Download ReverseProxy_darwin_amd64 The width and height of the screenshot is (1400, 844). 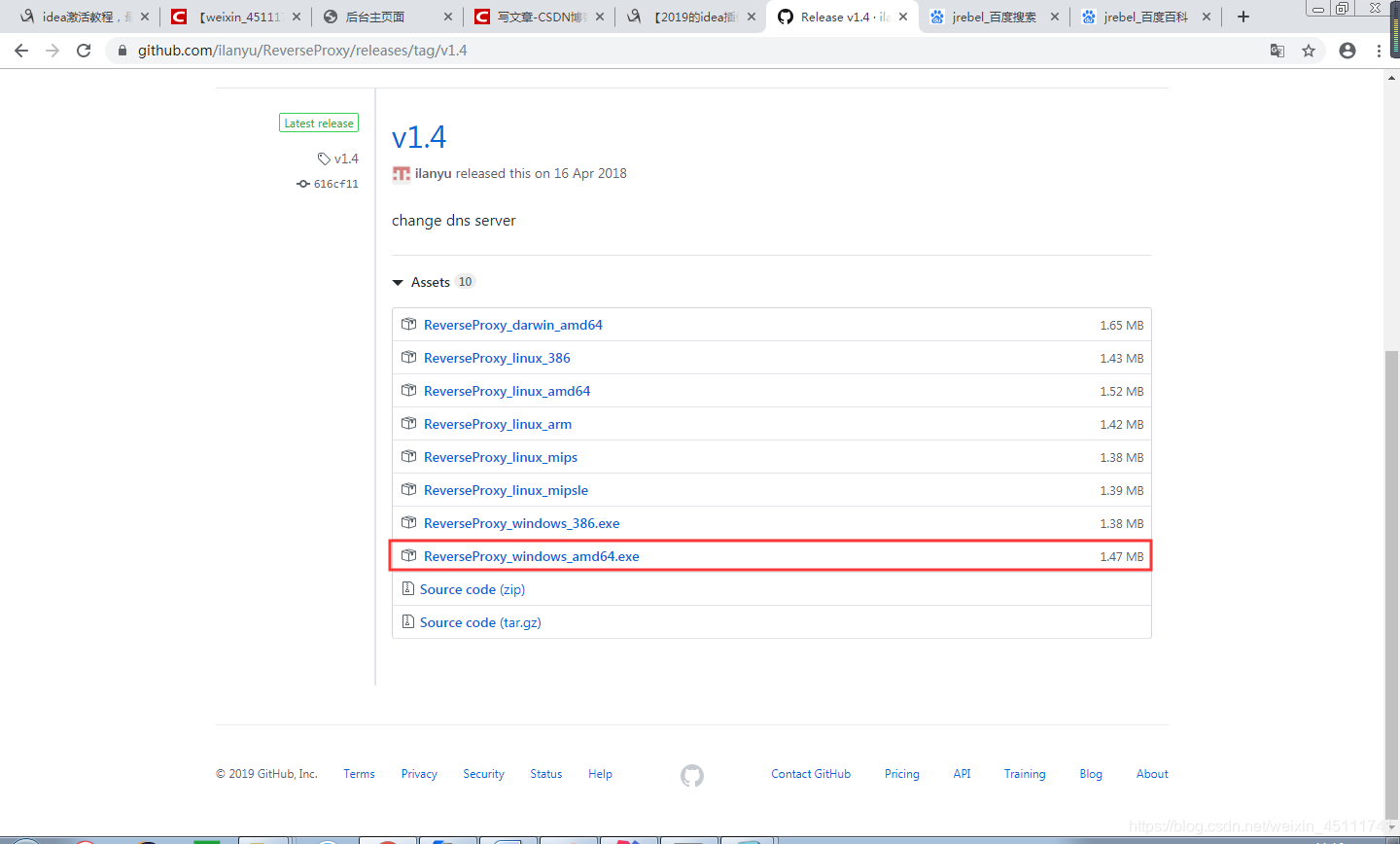[x=513, y=325]
